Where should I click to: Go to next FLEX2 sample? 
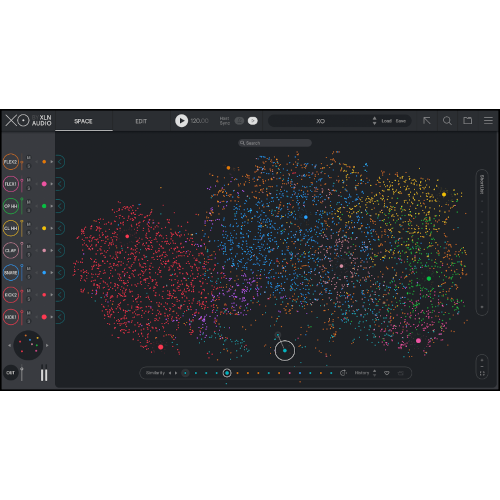(52, 162)
